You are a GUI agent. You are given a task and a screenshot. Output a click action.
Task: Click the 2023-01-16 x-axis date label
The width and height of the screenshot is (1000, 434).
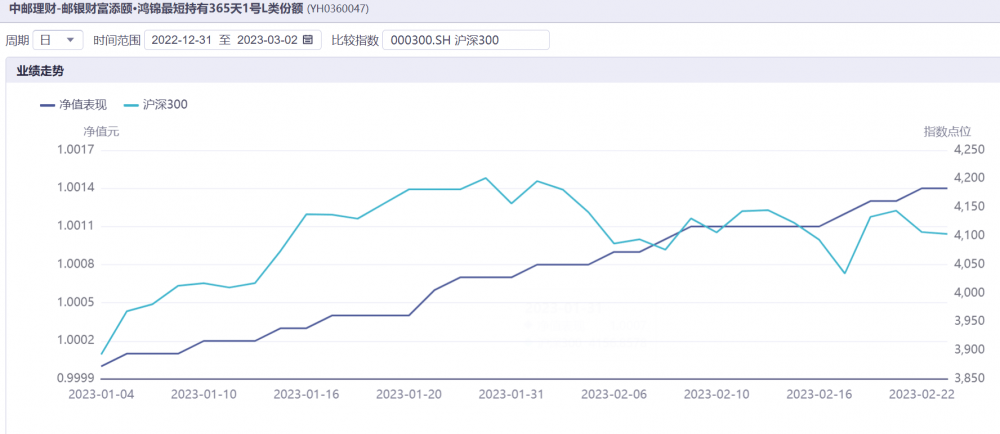point(306,394)
